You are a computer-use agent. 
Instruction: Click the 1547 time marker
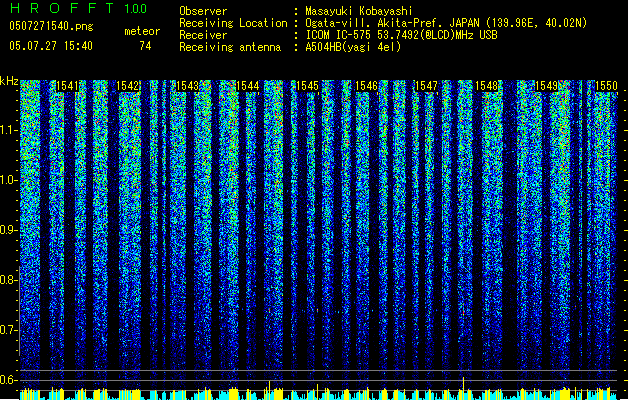click(426, 86)
